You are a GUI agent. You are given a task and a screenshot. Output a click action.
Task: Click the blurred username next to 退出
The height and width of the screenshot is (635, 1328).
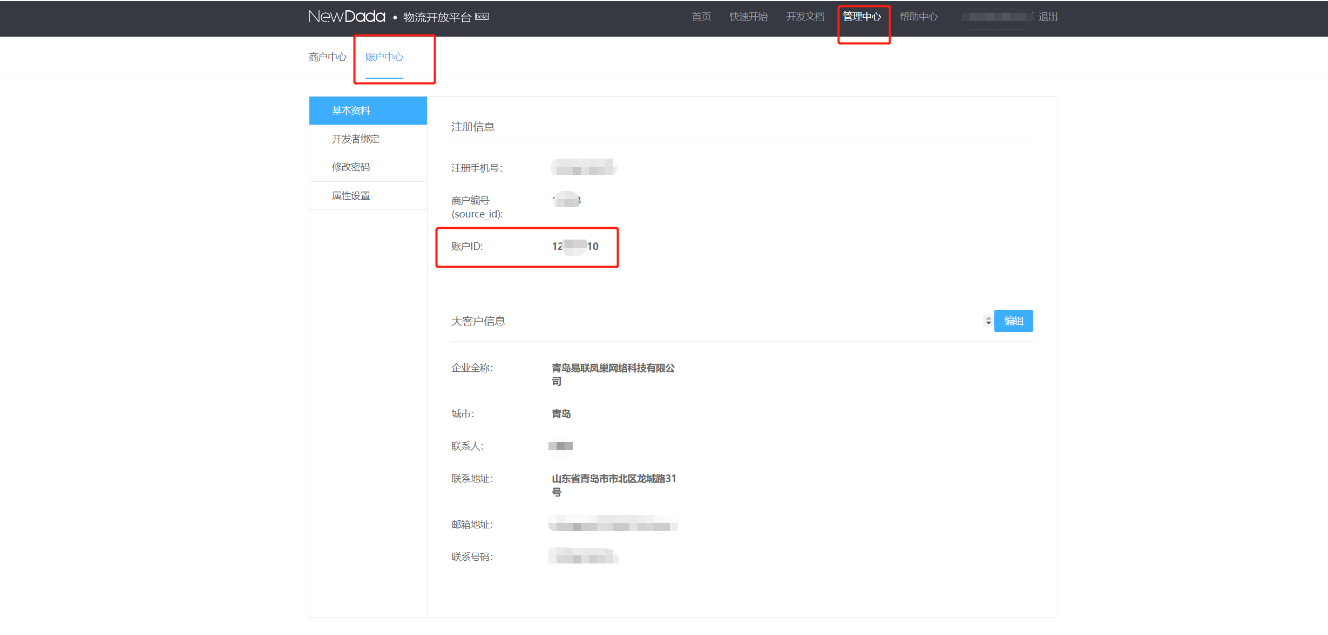click(x=995, y=17)
